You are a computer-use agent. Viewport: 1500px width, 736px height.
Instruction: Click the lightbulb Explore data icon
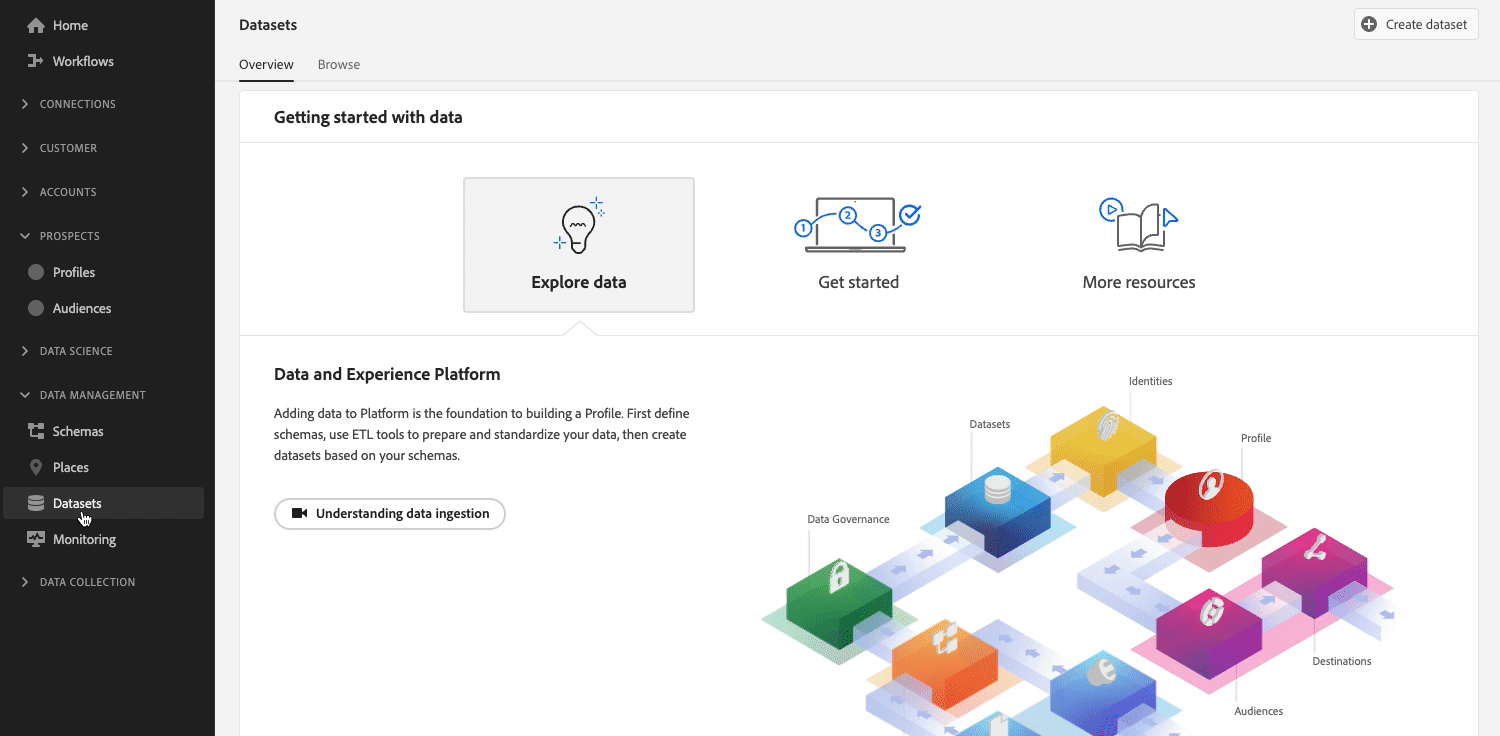[x=579, y=225]
